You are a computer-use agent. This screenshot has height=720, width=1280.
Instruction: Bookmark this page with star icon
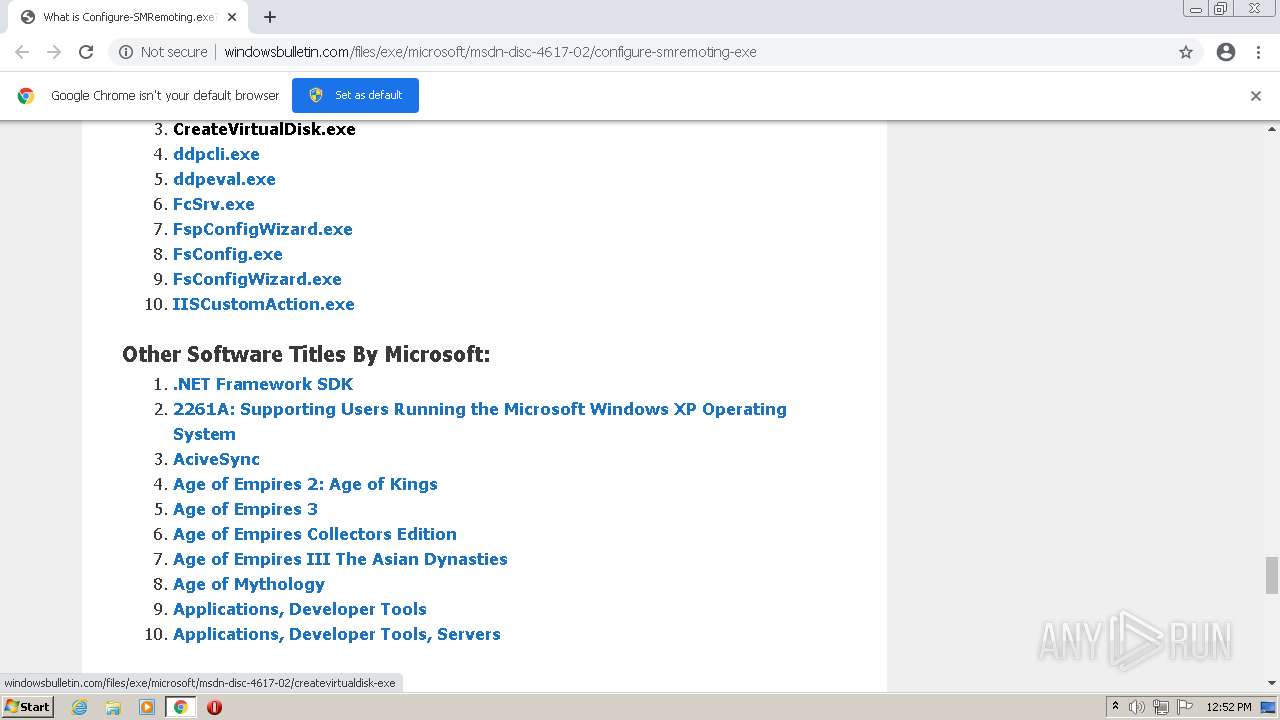(x=1186, y=52)
